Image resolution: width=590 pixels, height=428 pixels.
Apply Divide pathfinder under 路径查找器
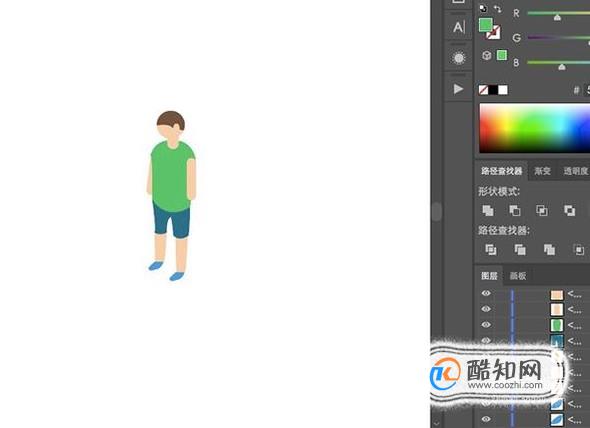[x=491, y=250]
